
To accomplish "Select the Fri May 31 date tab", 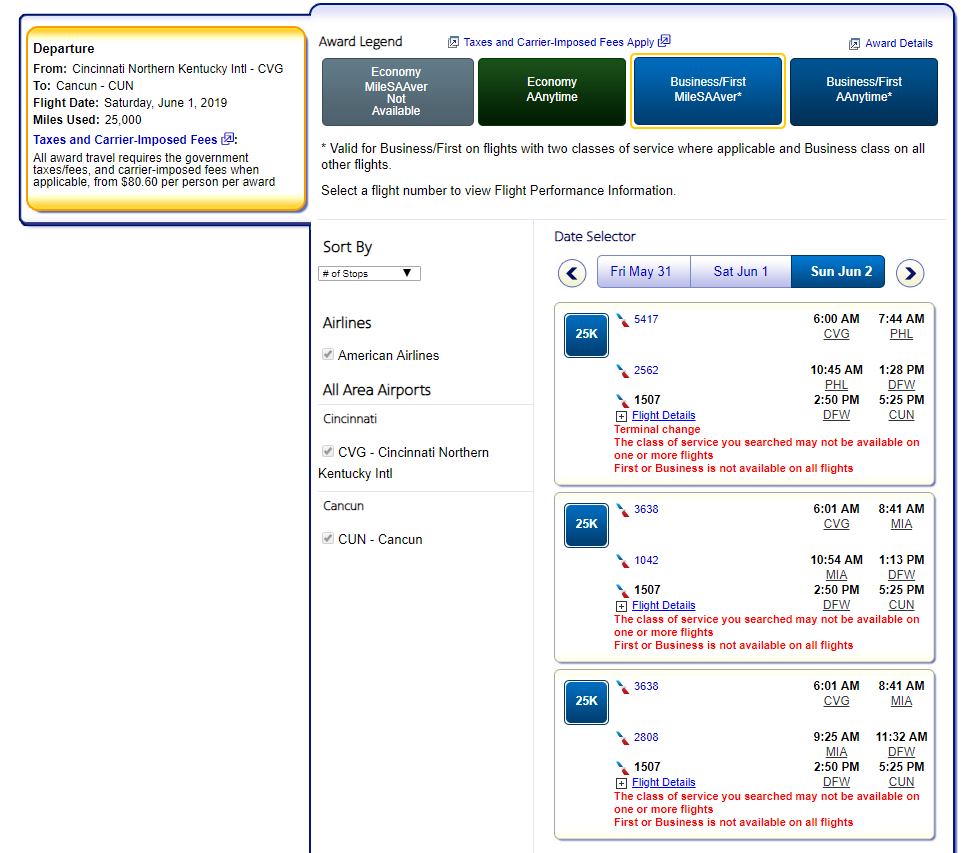I will (641, 272).
